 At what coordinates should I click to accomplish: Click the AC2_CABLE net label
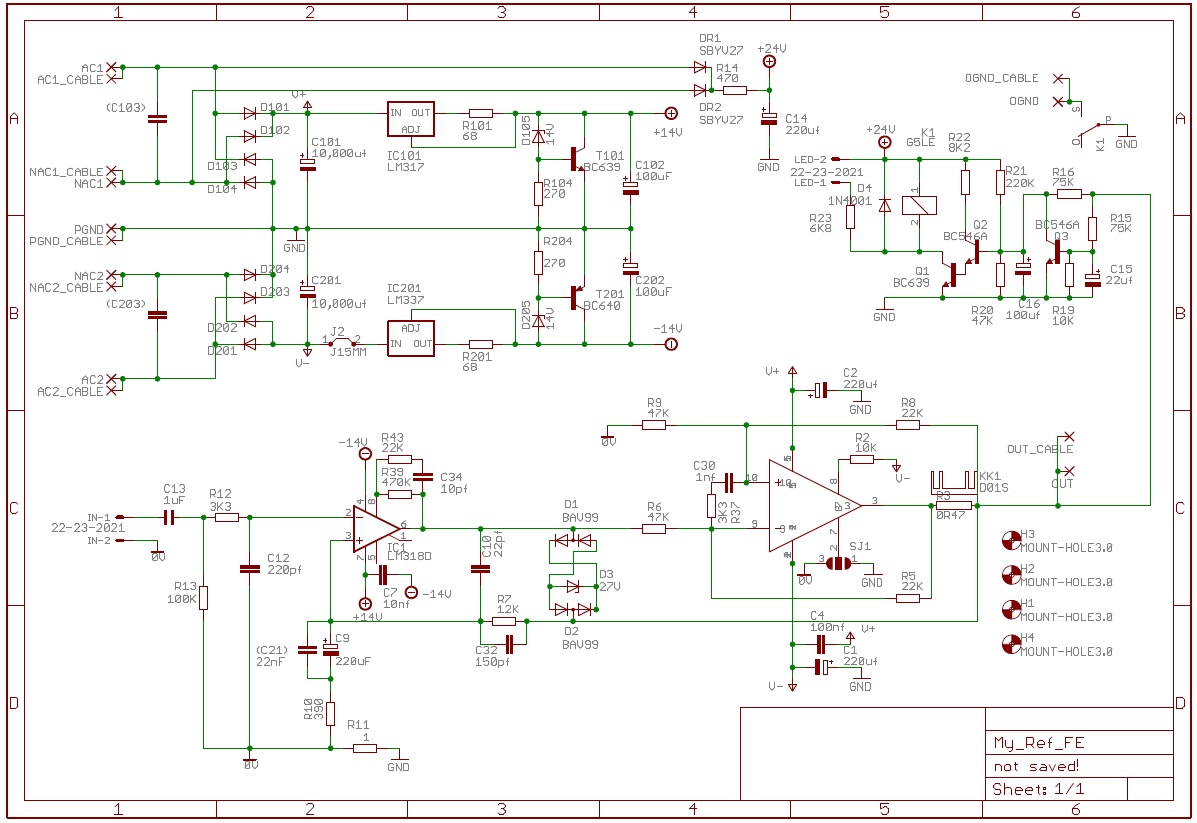69,392
